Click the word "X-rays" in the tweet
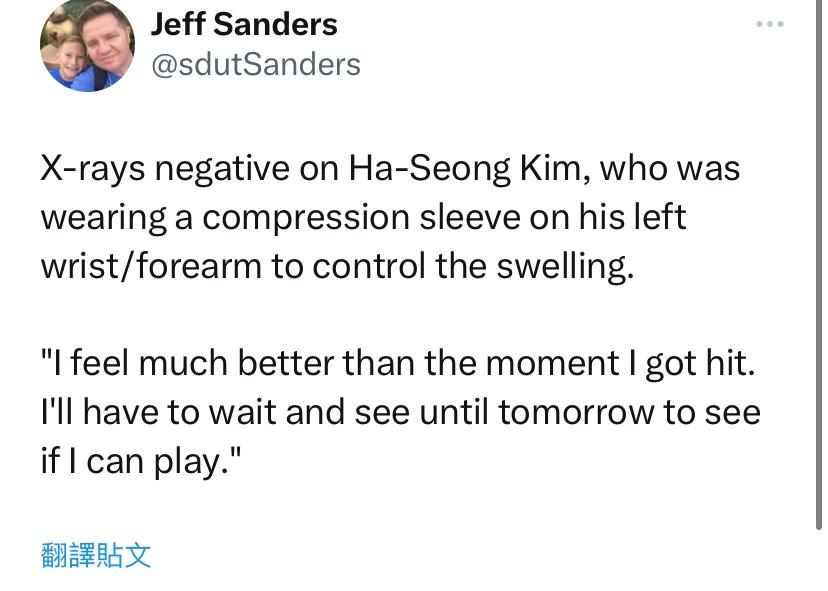The height and width of the screenshot is (591, 828). [x=92, y=169]
